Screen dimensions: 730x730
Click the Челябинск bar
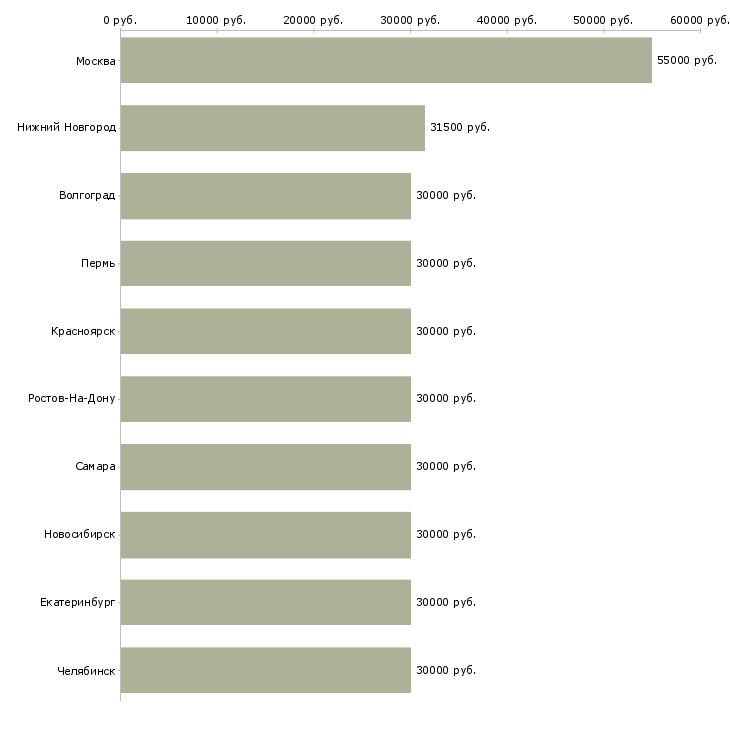265,670
